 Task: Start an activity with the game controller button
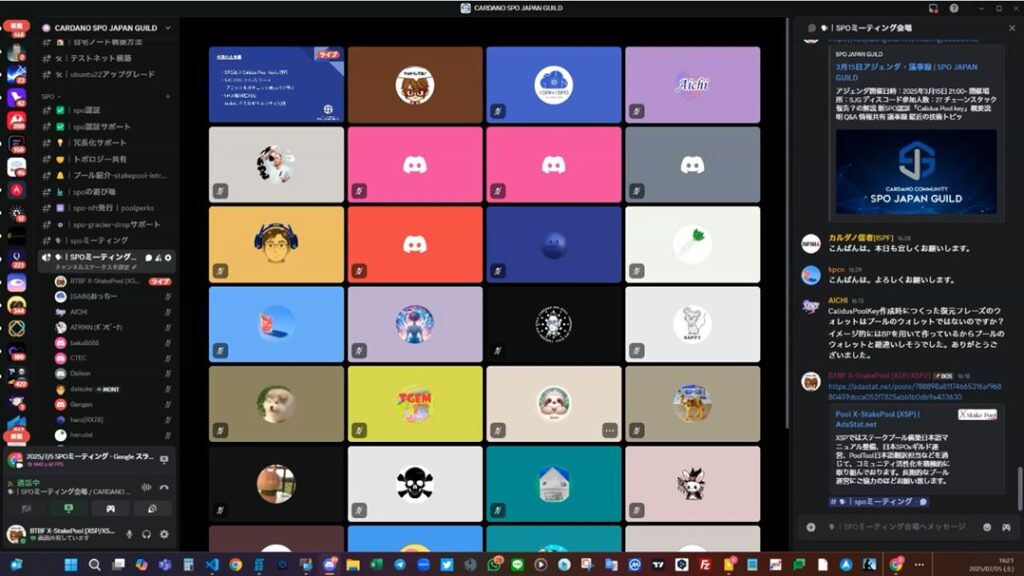tap(110, 508)
